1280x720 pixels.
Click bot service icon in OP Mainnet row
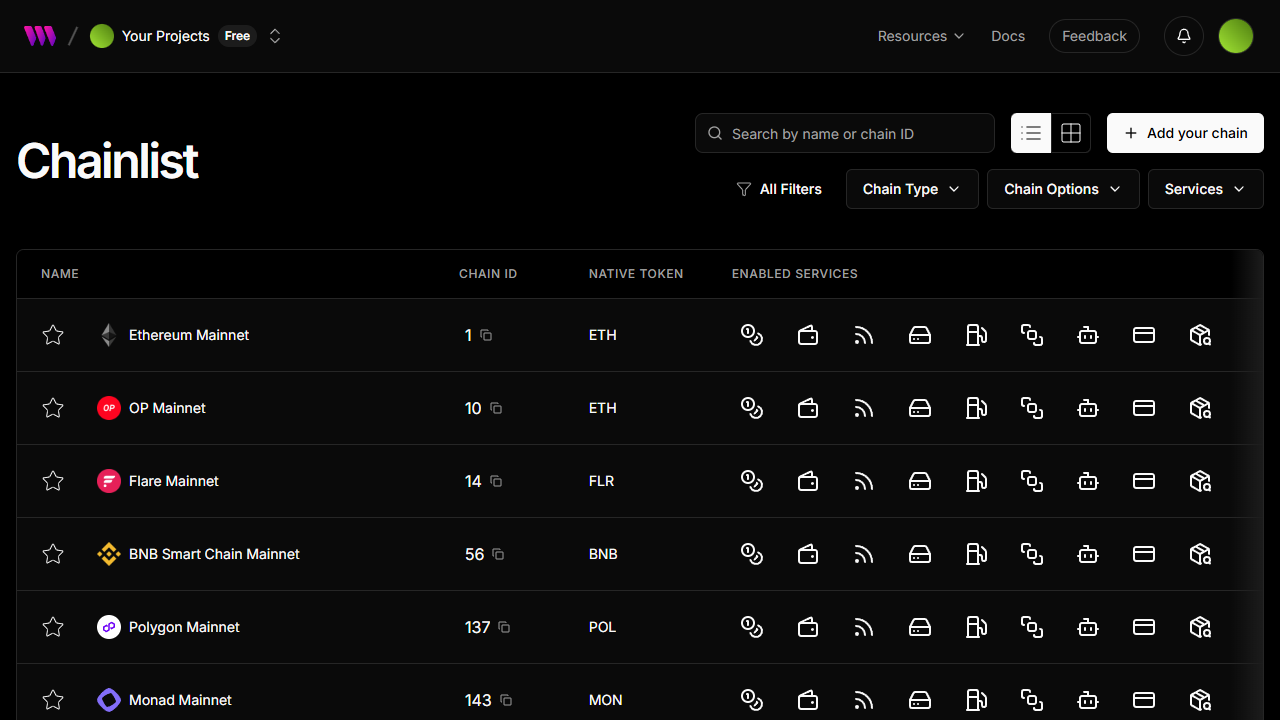[1088, 408]
